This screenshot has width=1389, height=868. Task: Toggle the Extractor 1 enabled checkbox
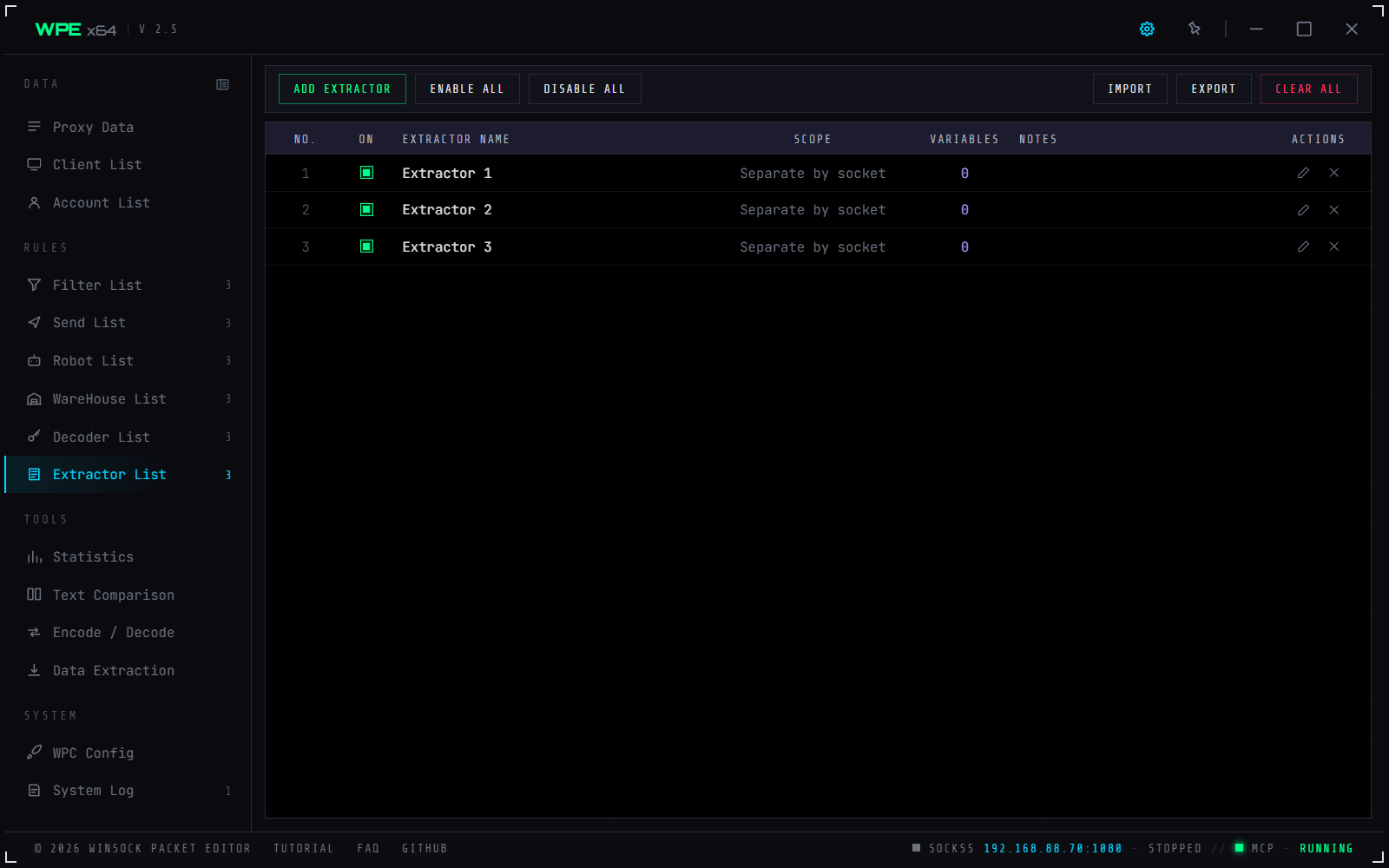pos(366,173)
